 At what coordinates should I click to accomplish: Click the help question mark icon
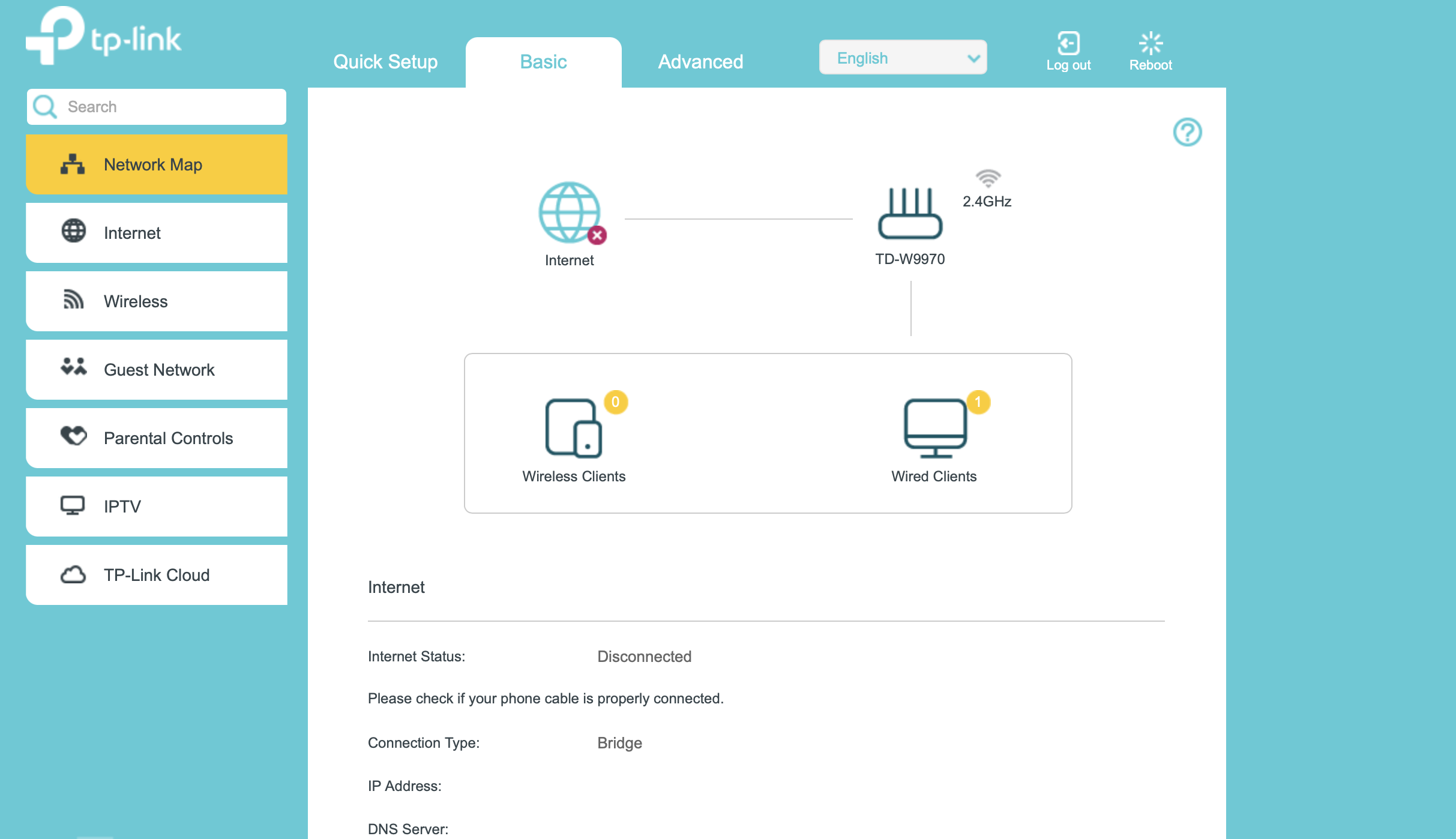pos(1187,133)
